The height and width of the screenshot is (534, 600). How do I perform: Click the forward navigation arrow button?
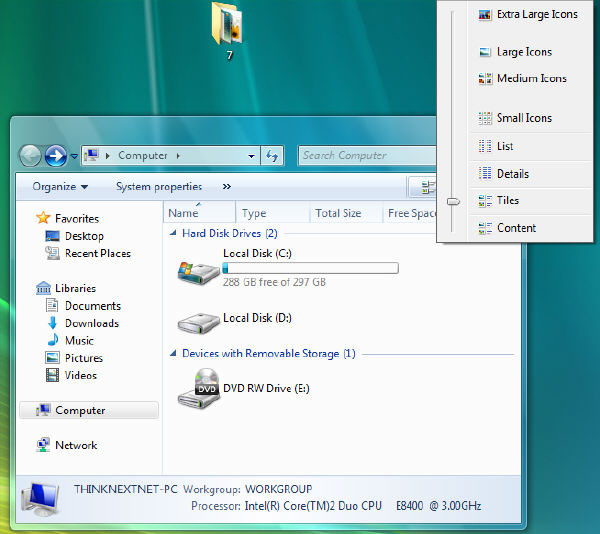[56, 155]
